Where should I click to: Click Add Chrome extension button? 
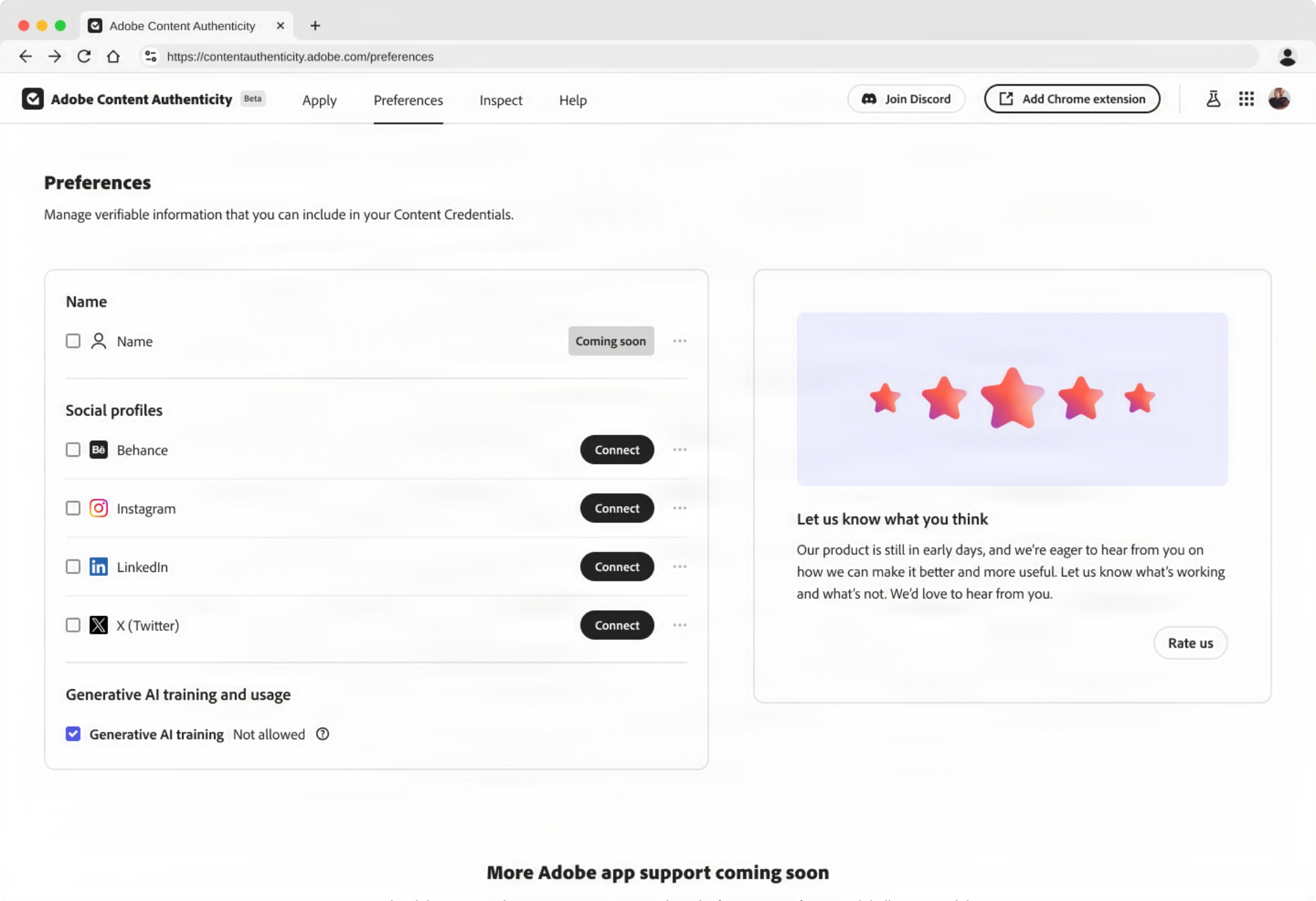click(1072, 99)
